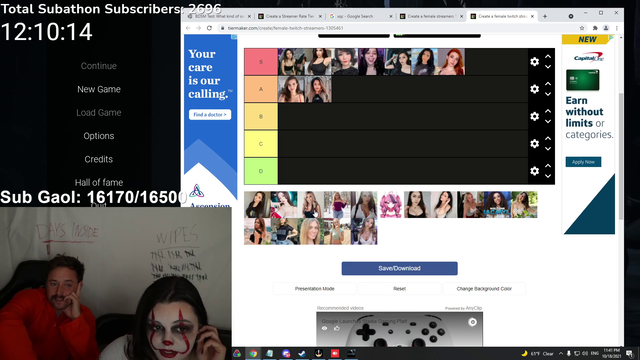Click the orange A tier label cell
The height and width of the screenshot is (360, 640).
(261, 89)
